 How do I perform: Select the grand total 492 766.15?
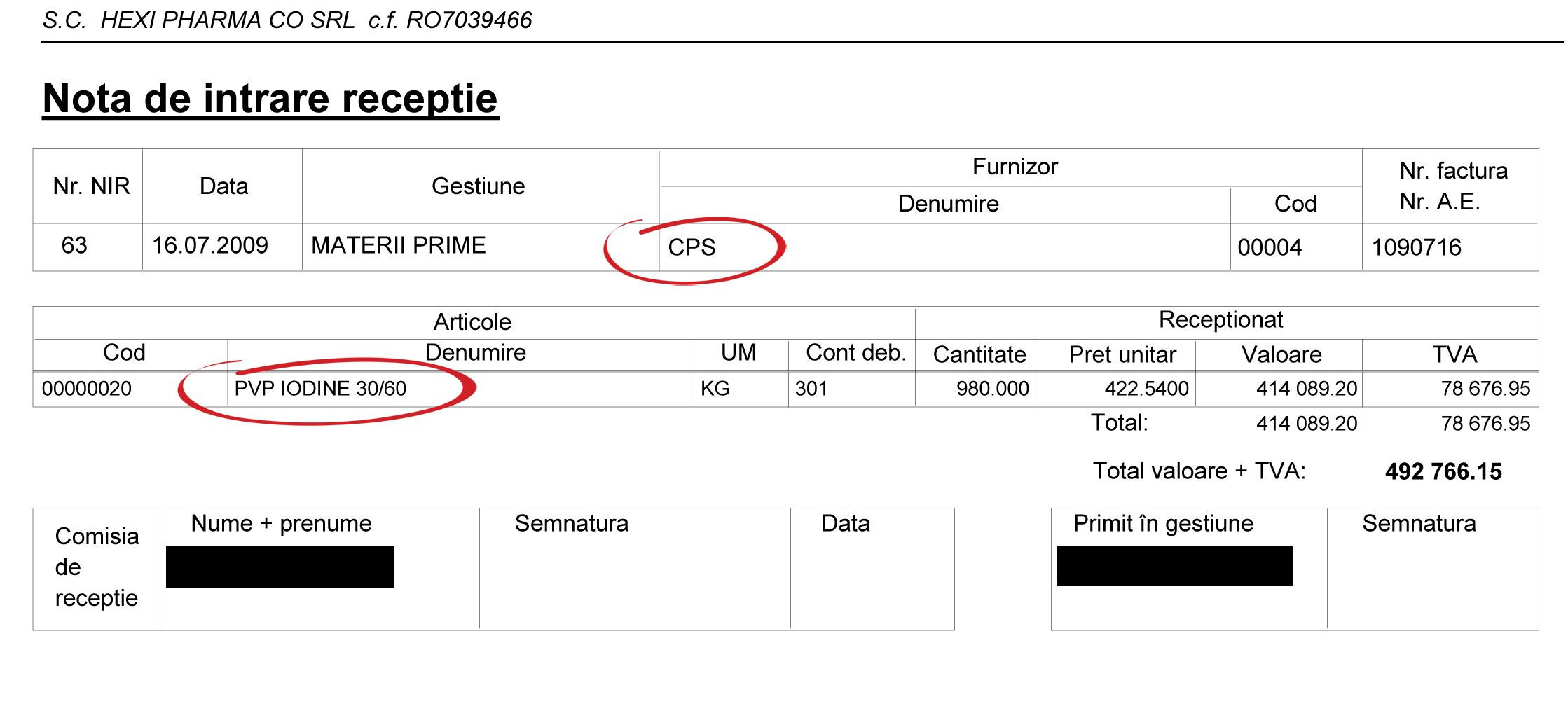[1443, 472]
